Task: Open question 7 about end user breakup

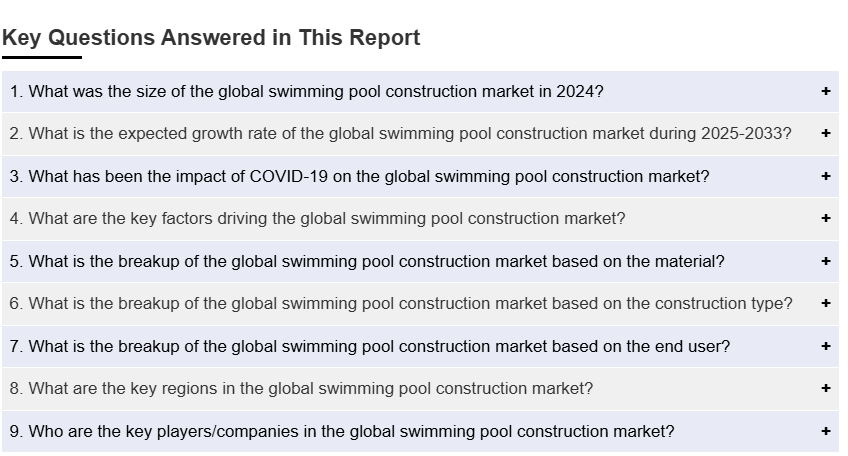Action: pos(370,346)
